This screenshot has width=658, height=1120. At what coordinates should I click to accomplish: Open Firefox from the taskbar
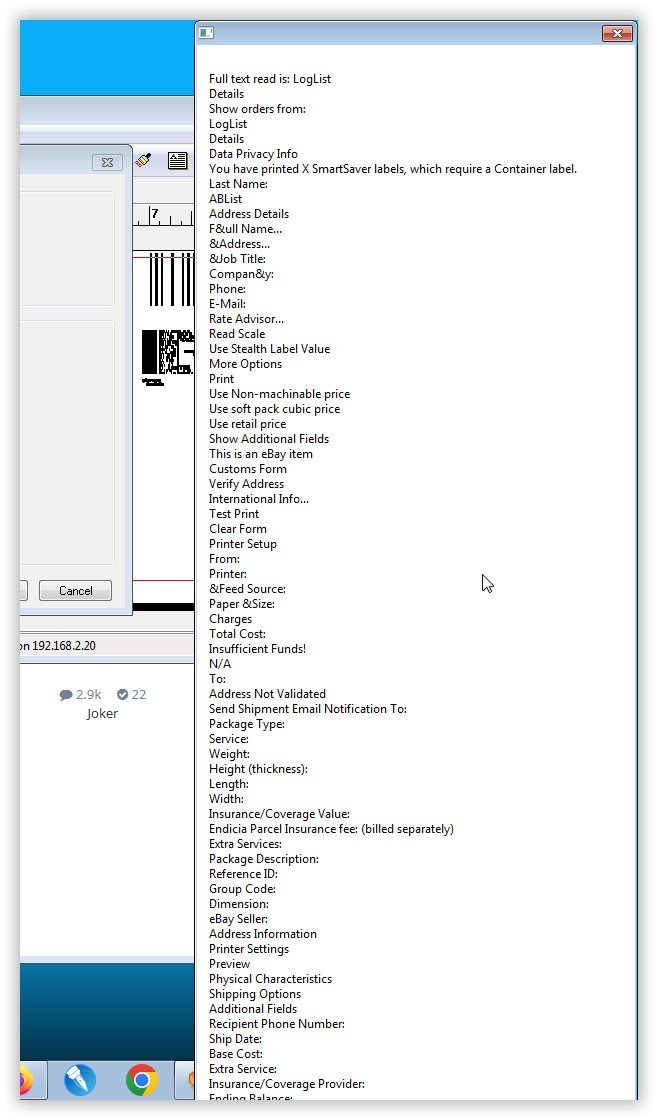(26, 1080)
